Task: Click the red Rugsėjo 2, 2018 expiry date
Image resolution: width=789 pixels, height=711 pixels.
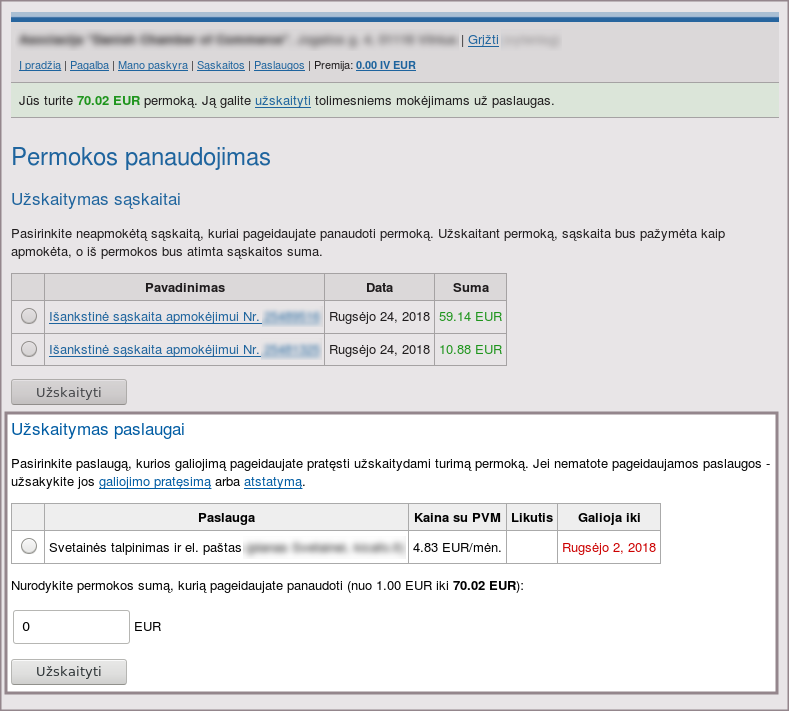Action: pyautogui.click(x=609, y=547)
